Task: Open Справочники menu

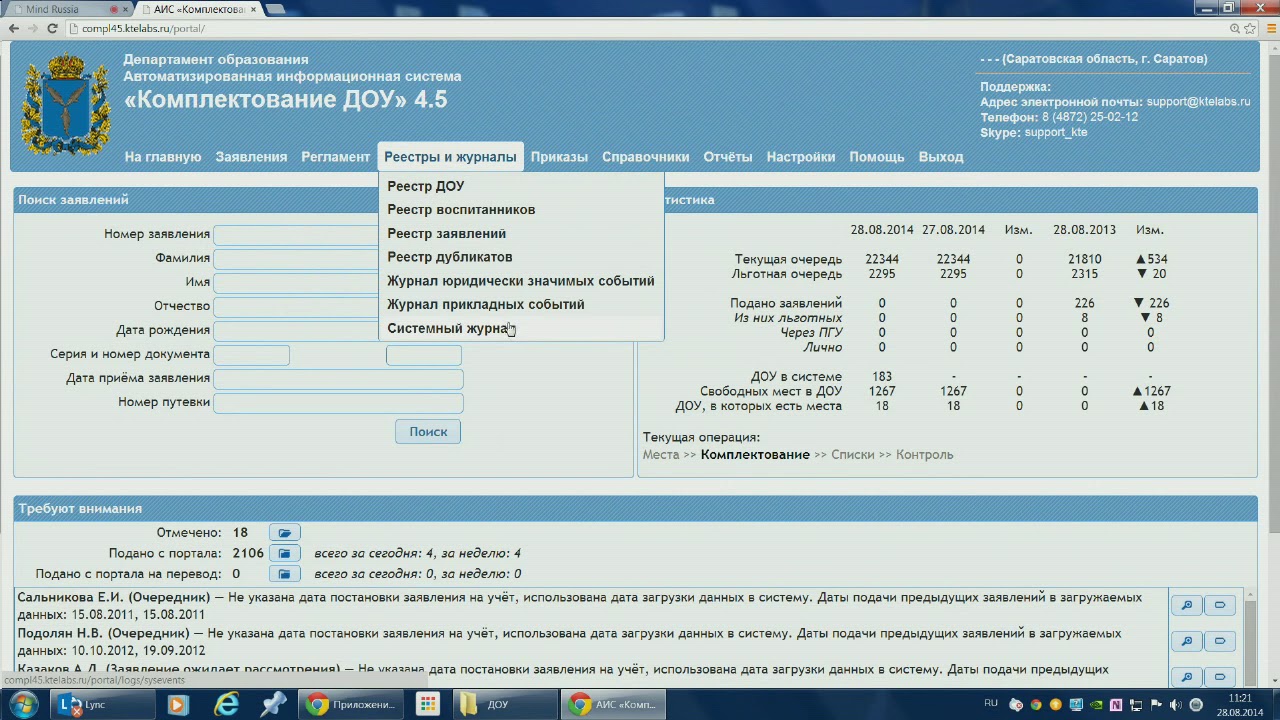Action: point(645,157)
